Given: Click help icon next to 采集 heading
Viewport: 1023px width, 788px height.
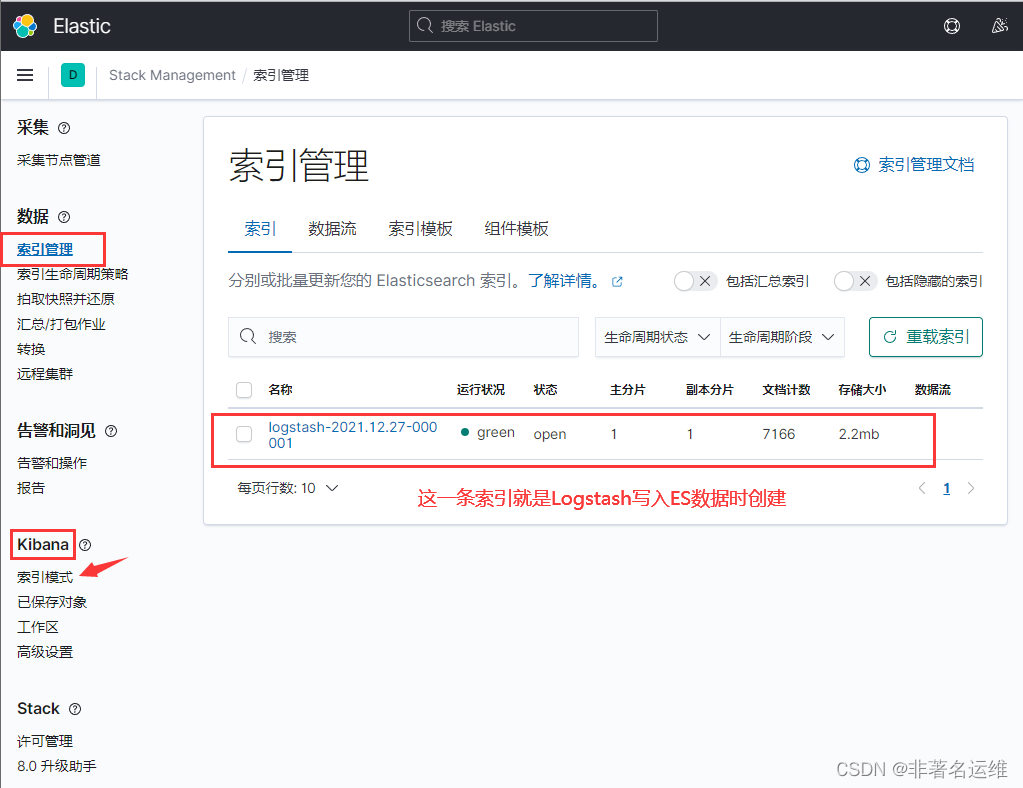Looking at the screenshot, I should pos(64,128).
